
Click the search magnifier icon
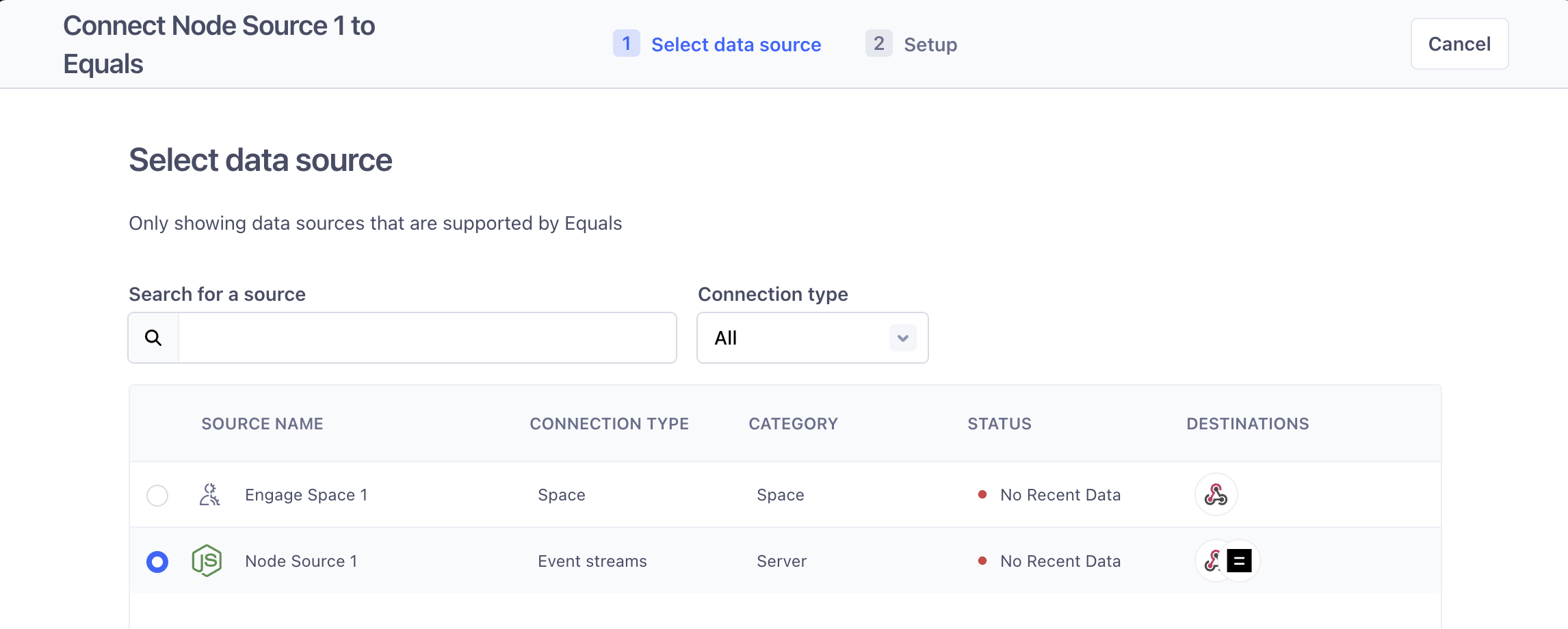[x=153, y=338]
